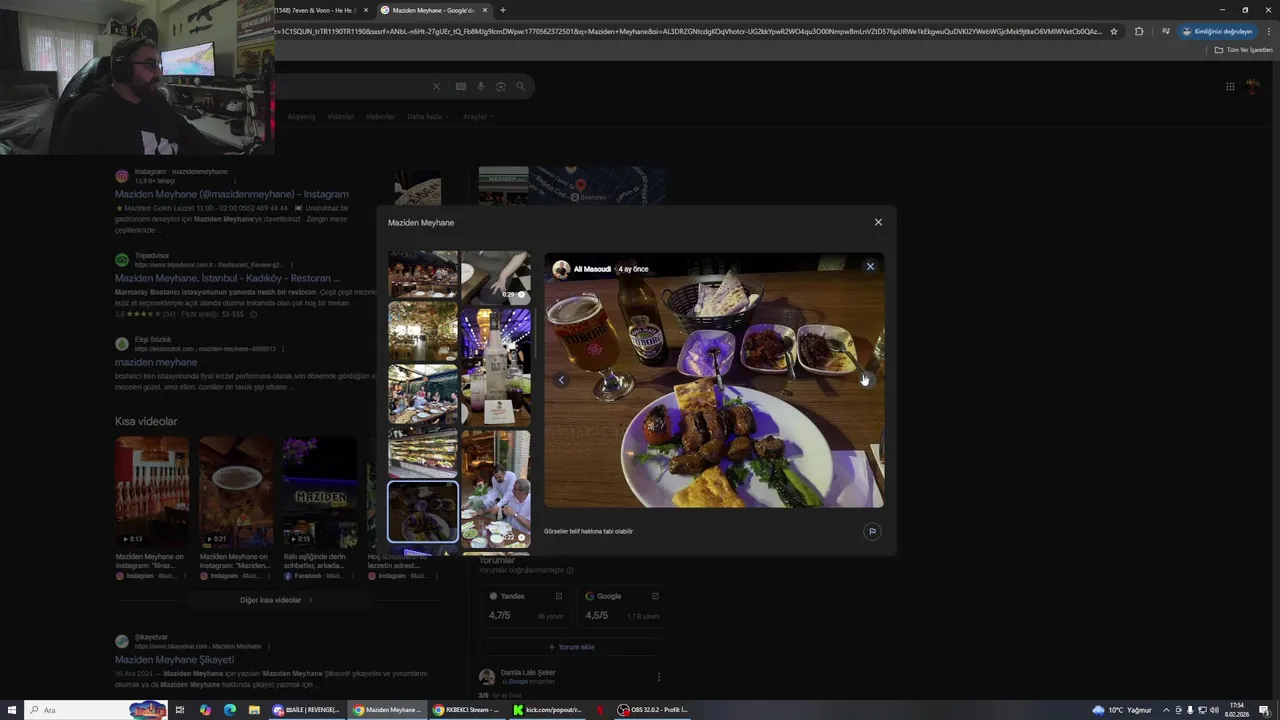The image size is (1280, 720).
Task: Select the meze display case thumbnail
Action: click(x=423, y=453)
